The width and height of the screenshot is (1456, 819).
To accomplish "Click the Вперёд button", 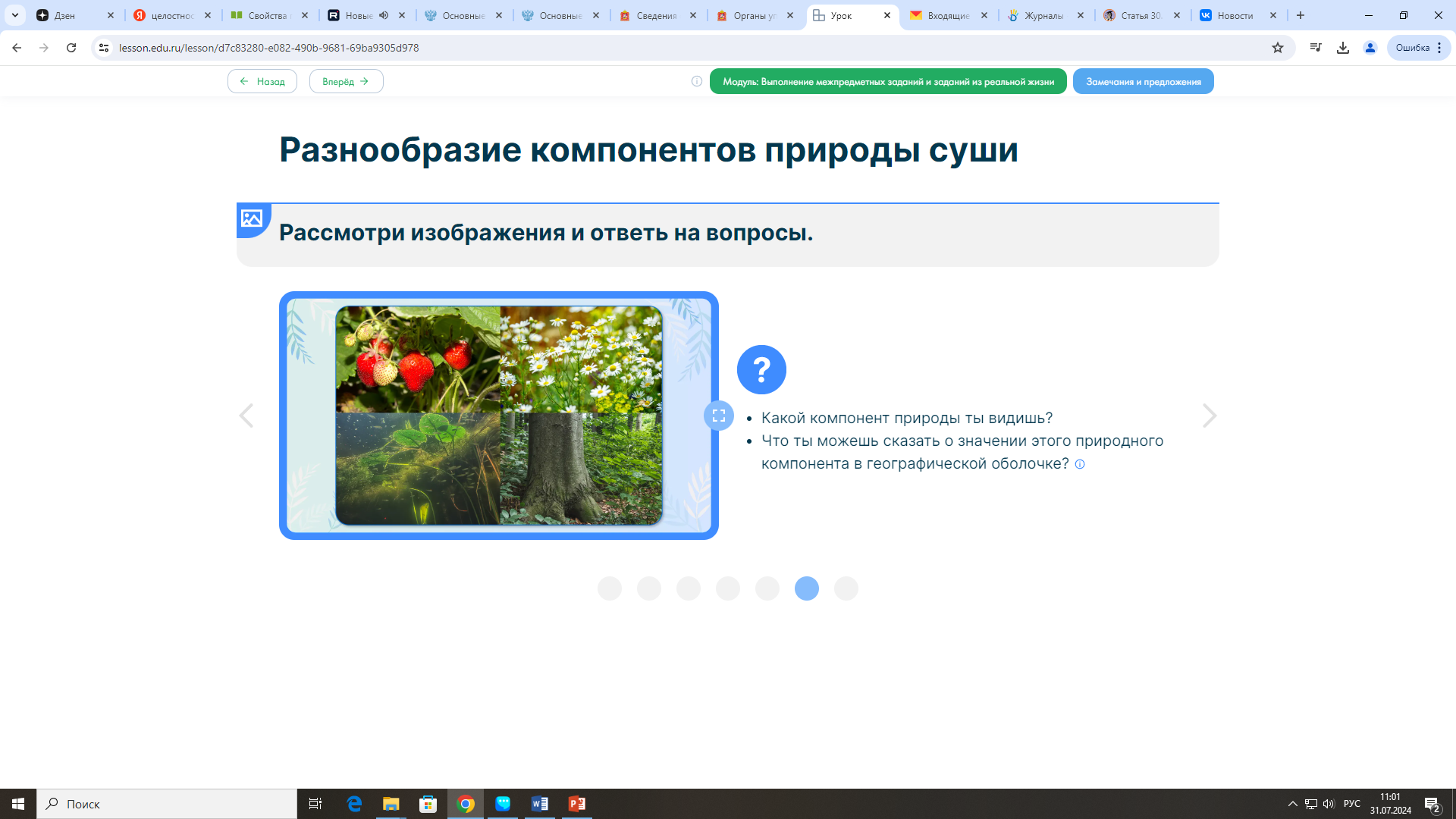I will click(x=346, y=81).
